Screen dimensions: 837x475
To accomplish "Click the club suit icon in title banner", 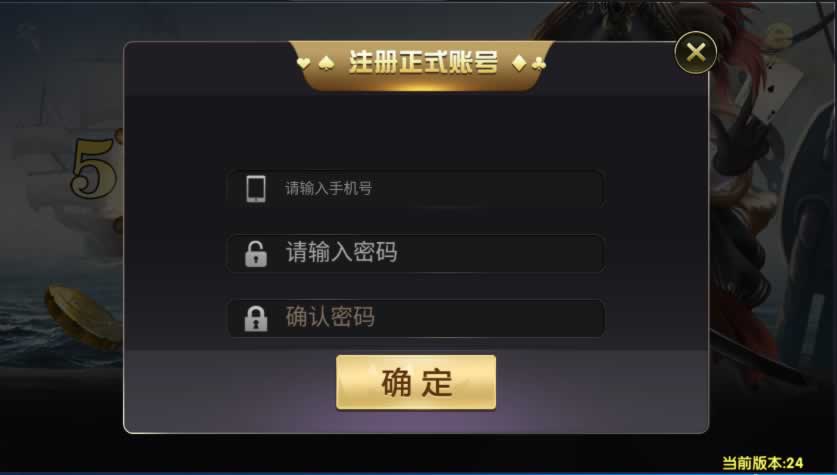I will [x=539, y=64].
